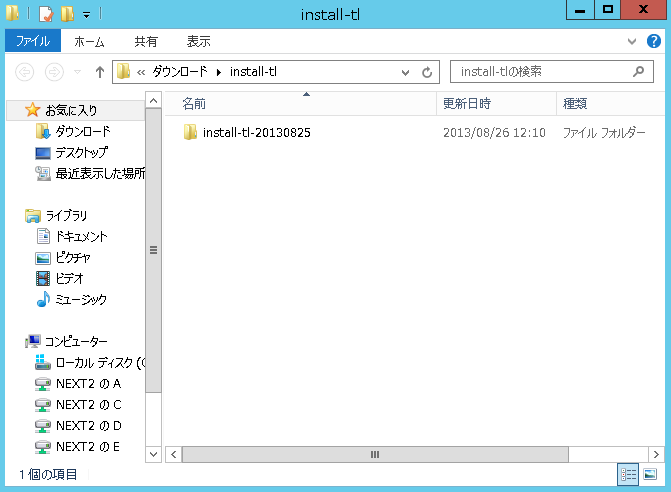The width and height of the screenshot is (671, 492).
Task: Sort by 更新日時 column header
Action: coord(466,103)
